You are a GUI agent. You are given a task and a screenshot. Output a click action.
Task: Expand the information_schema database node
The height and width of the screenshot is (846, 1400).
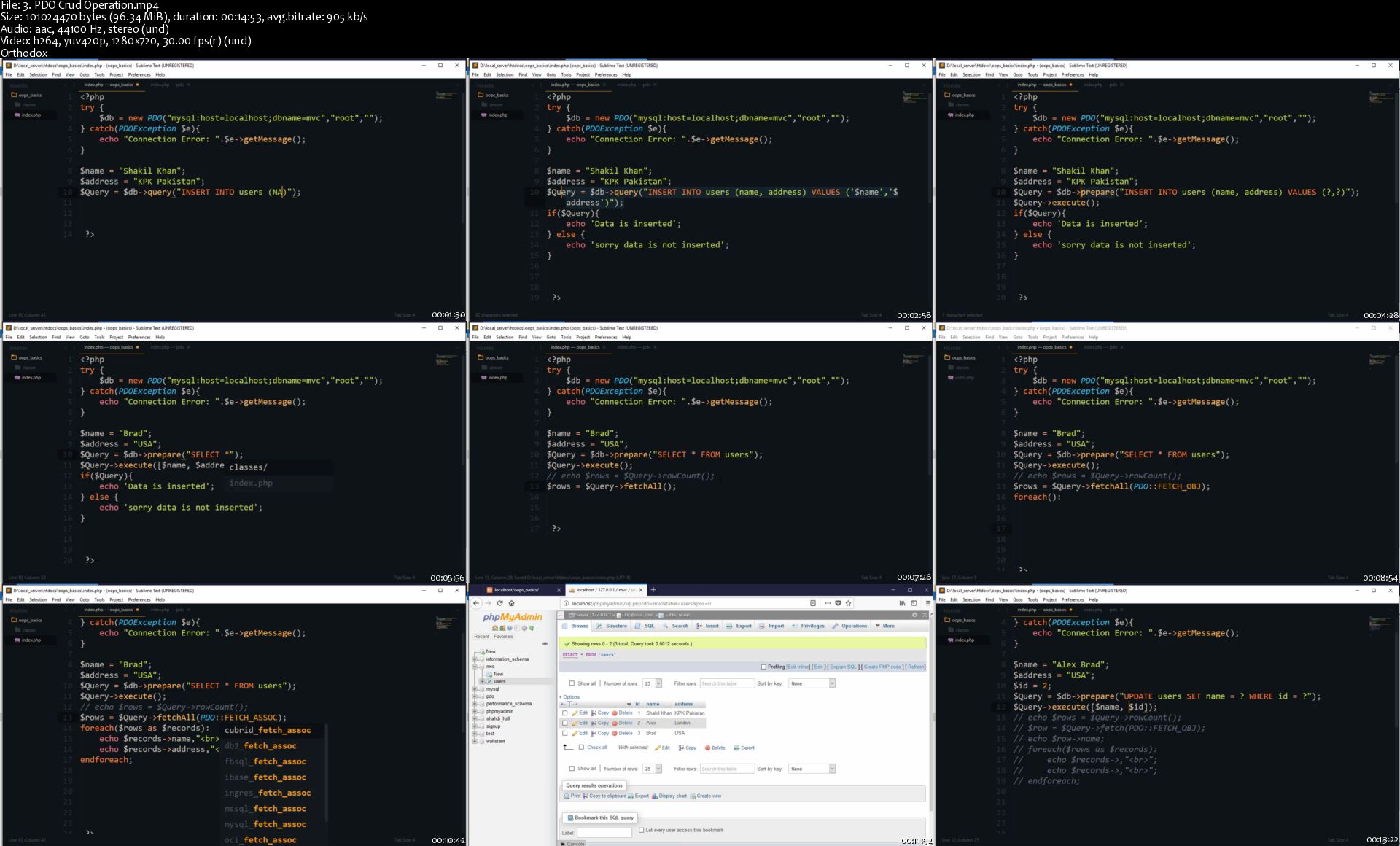(475, 659)
